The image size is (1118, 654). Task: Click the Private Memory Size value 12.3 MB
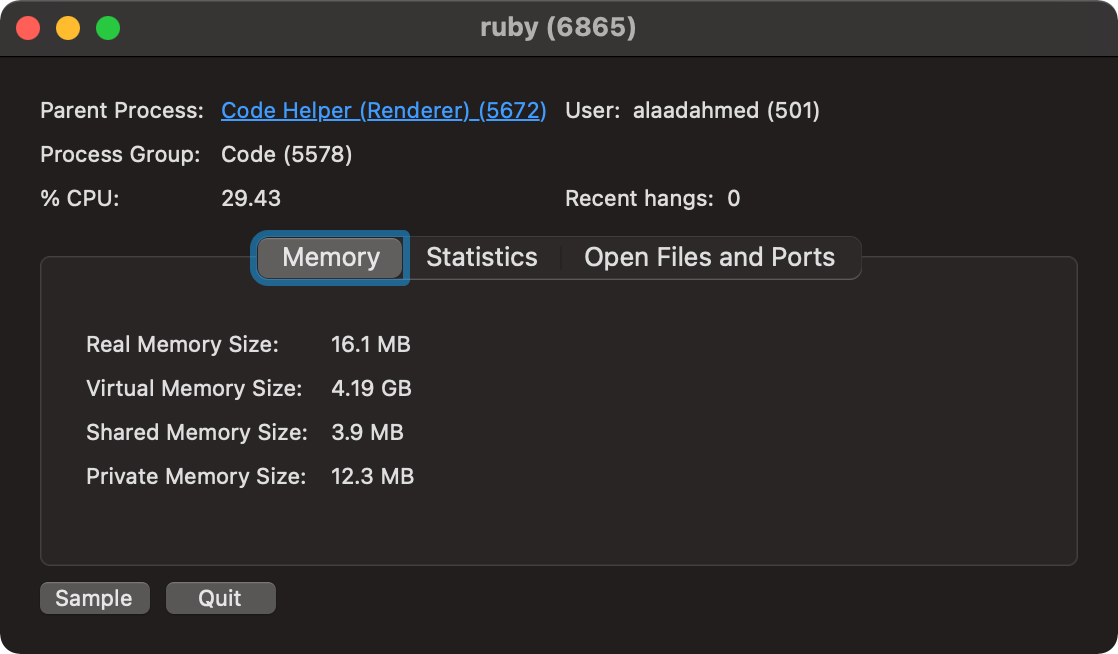tap(372, 476)
